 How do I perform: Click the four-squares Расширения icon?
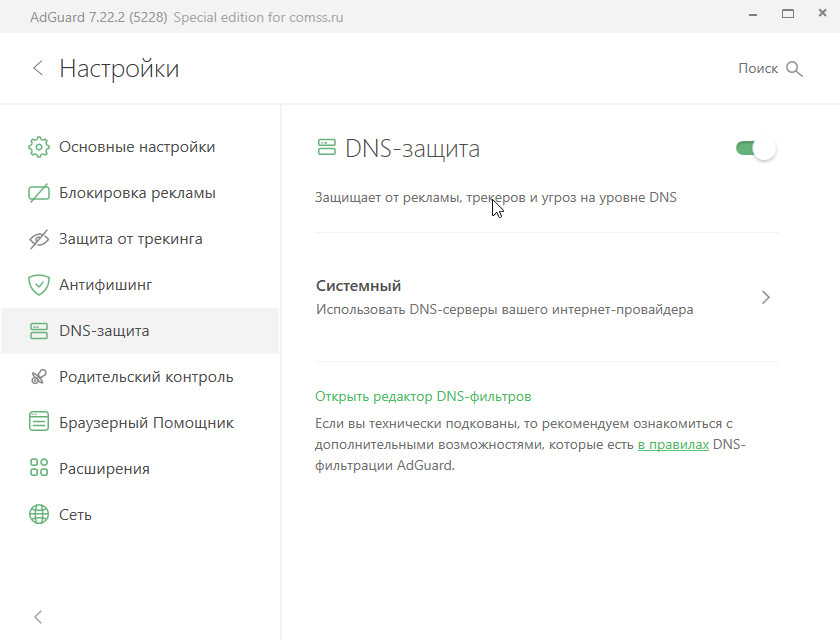tap(39, 469)
